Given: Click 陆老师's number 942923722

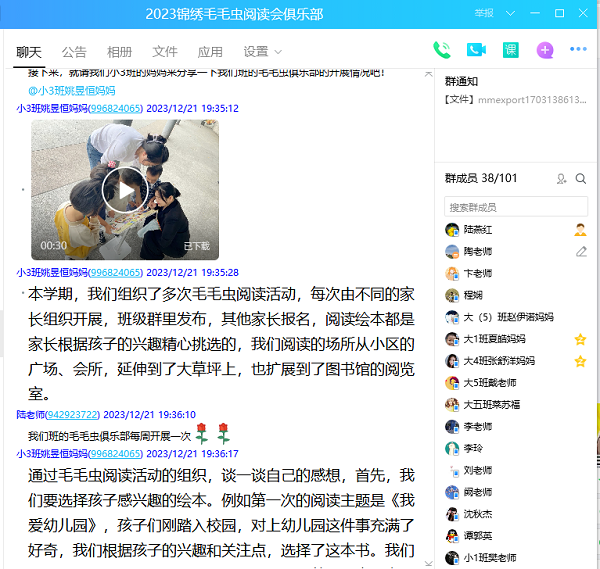Looking at the screenshot, I should pyautogui.click(x=72, y=414).
